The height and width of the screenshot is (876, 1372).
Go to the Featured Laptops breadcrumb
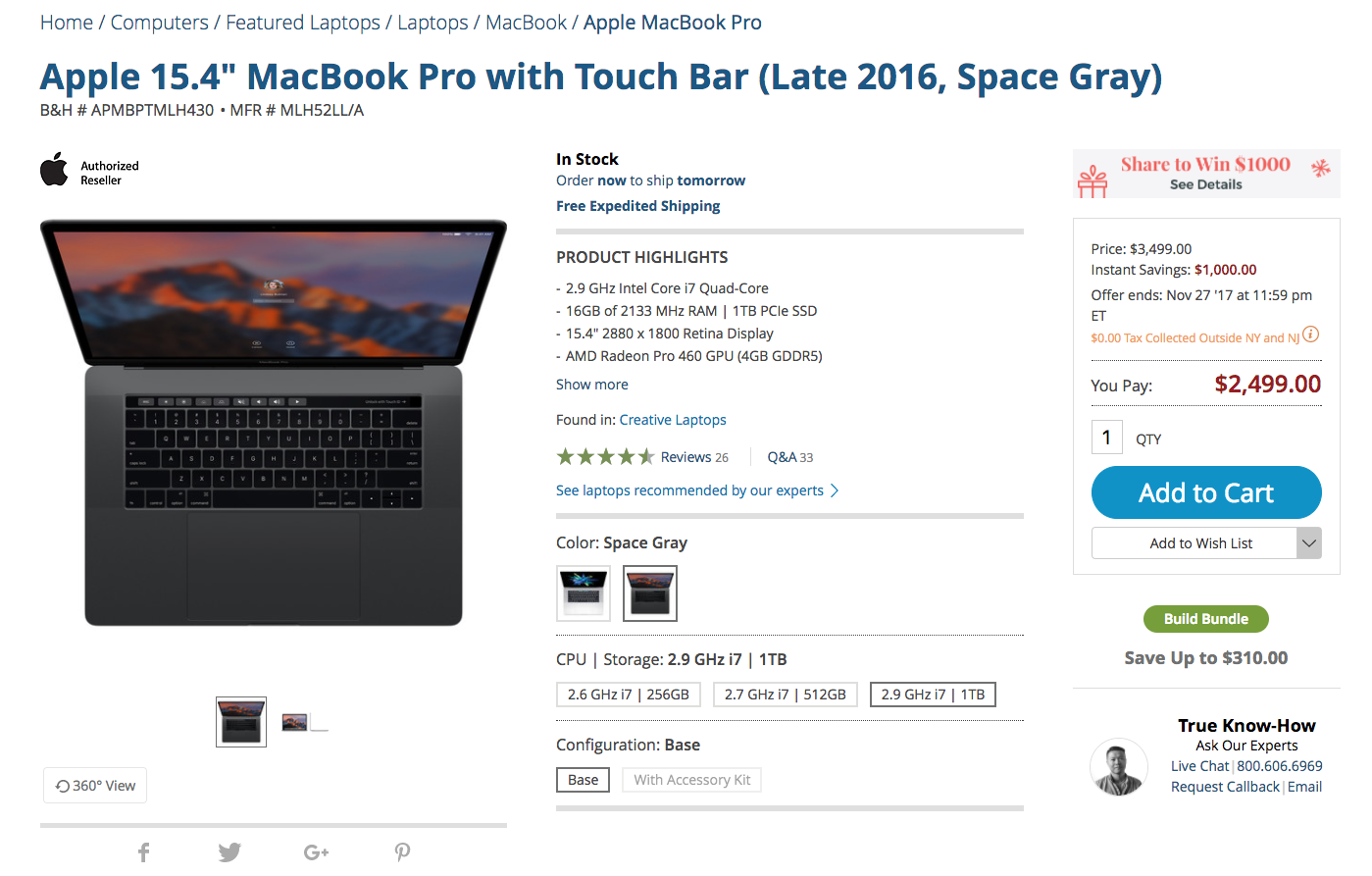(303, 23)
